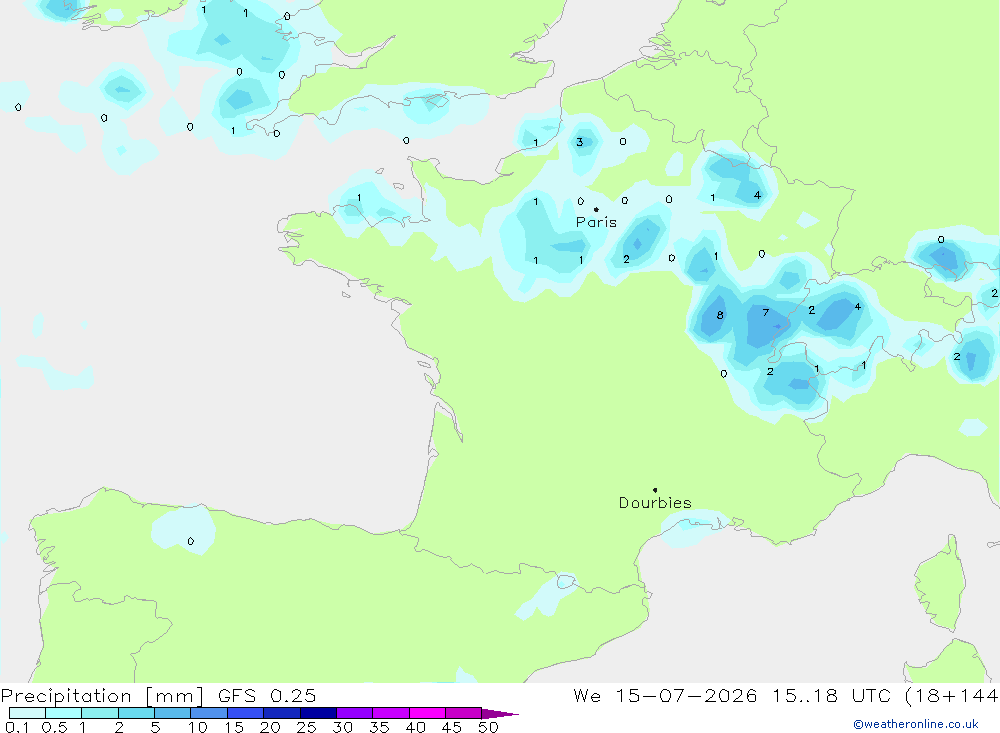Click the '0.1' legend scale label
Screen dimensions: 1000x733
click(x=17, y=727)
